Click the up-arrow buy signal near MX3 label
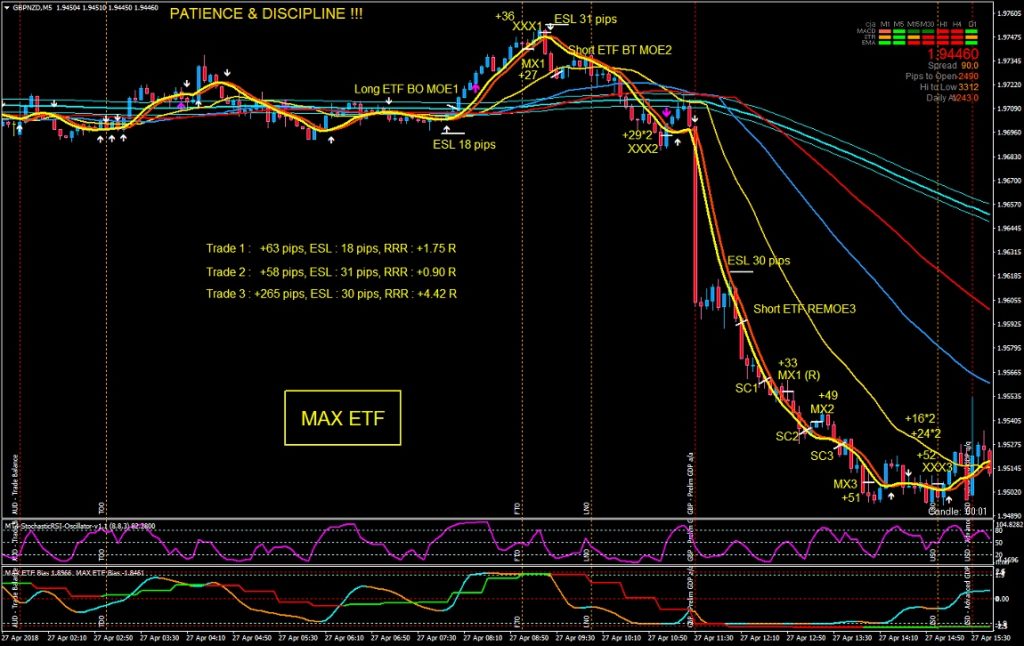 pyautogui.click(x=891, y=496)
